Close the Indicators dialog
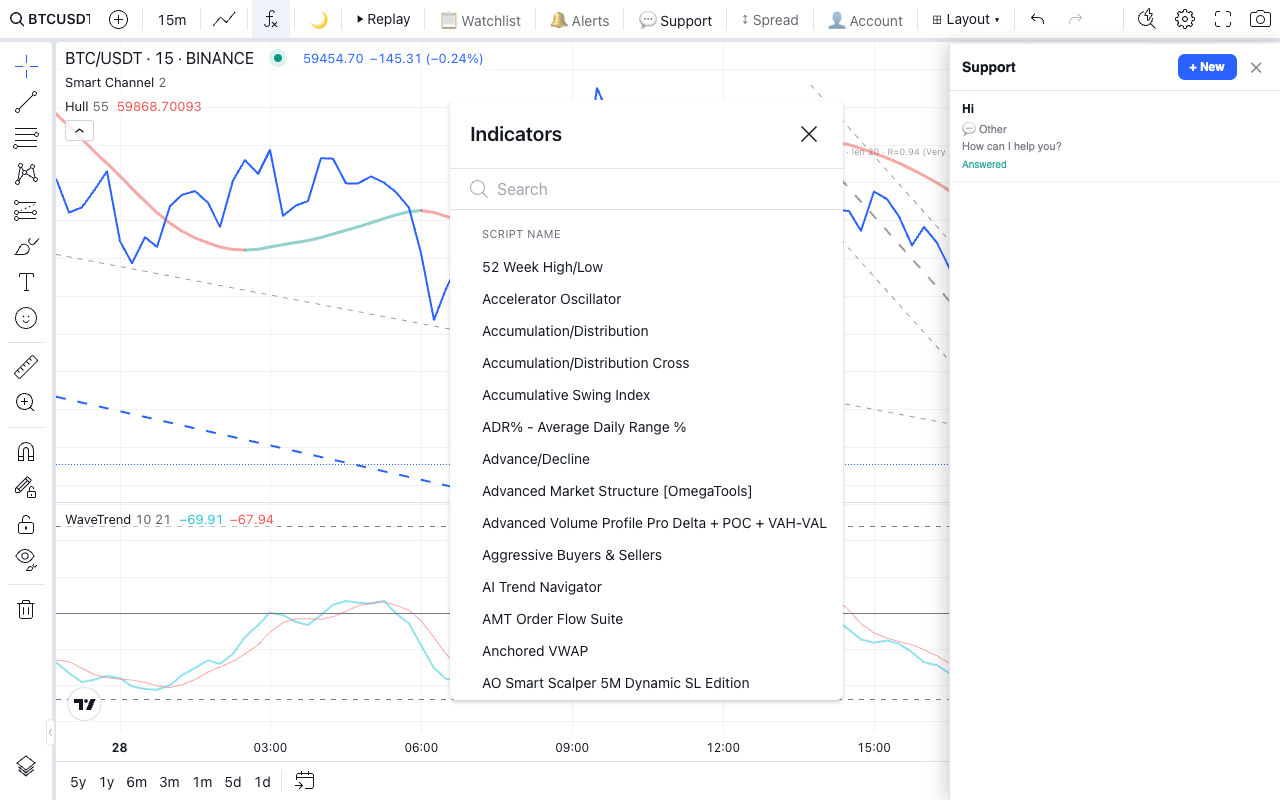This screenshot has height=800, width=1280. click(809, 134)
